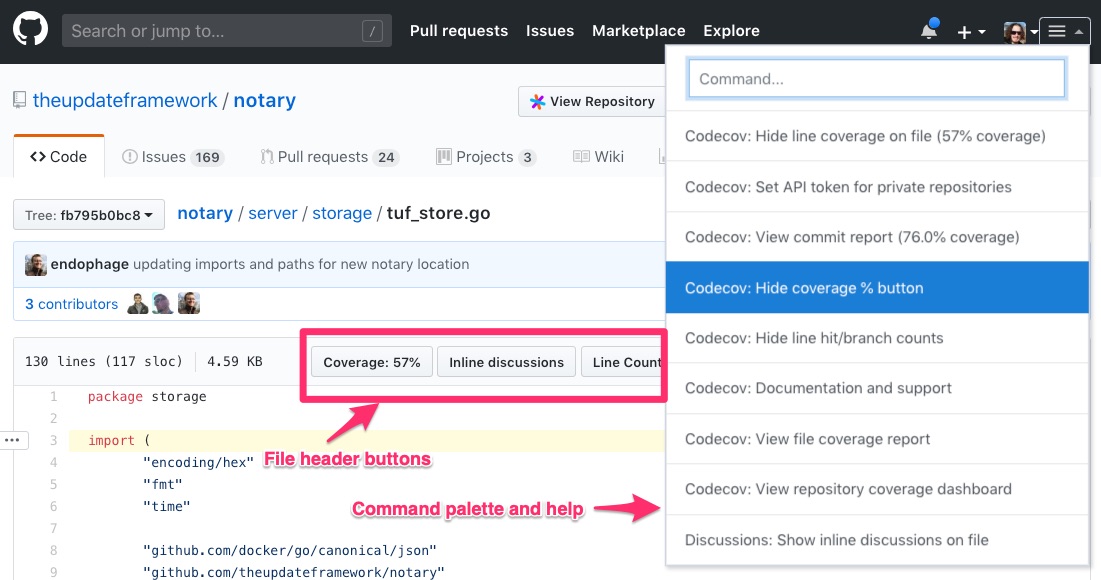The height and width of the screenshot is (580, 1101).
Task: Click first contributor avatar
Action: (138, 303)
